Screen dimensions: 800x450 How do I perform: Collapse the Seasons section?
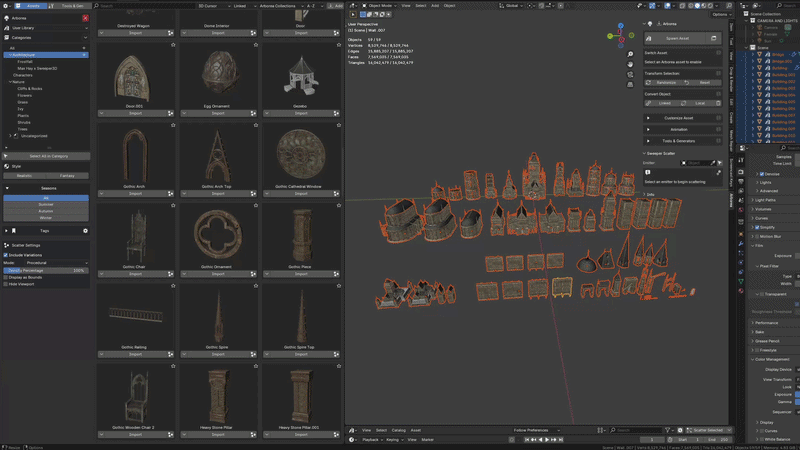tap(7, 188)
